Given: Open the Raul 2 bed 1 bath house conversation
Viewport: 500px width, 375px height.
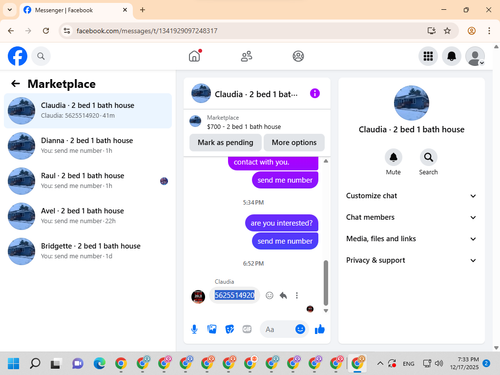Looking at the screenshot, I should click(x=88, y=181).
